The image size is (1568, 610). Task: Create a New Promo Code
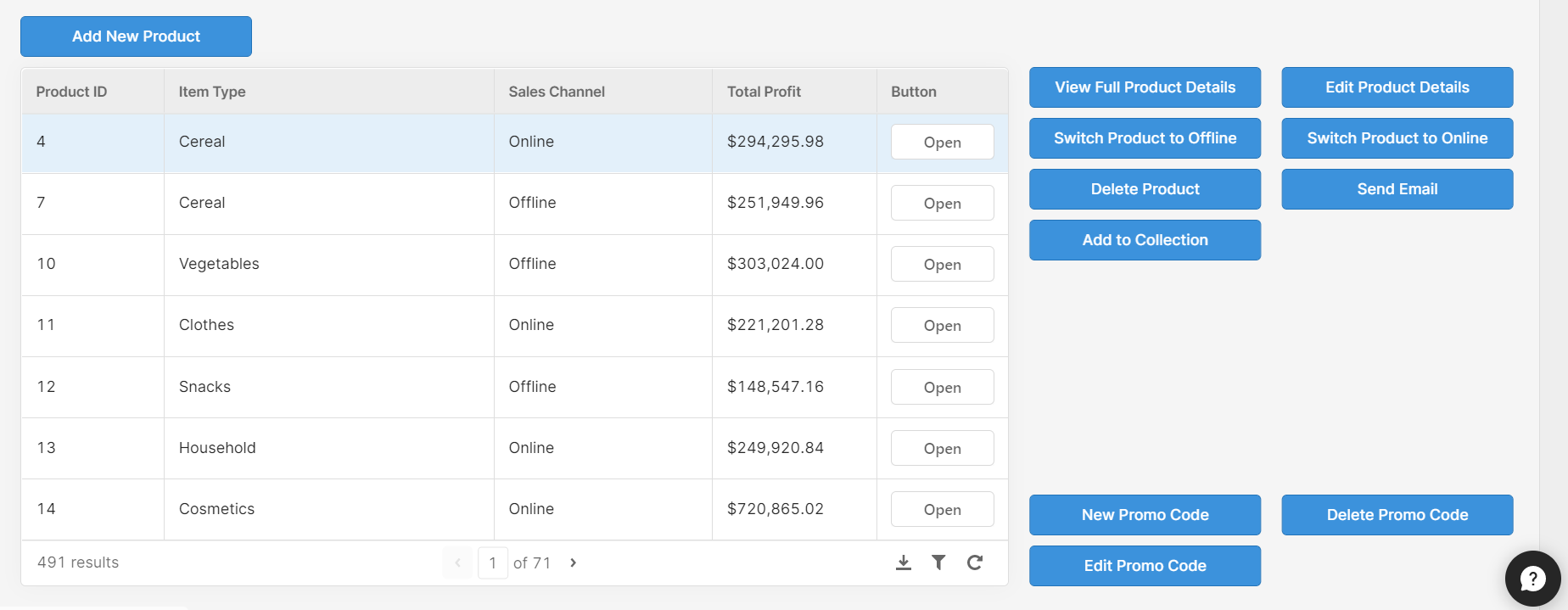click(x=1145, y=515)
